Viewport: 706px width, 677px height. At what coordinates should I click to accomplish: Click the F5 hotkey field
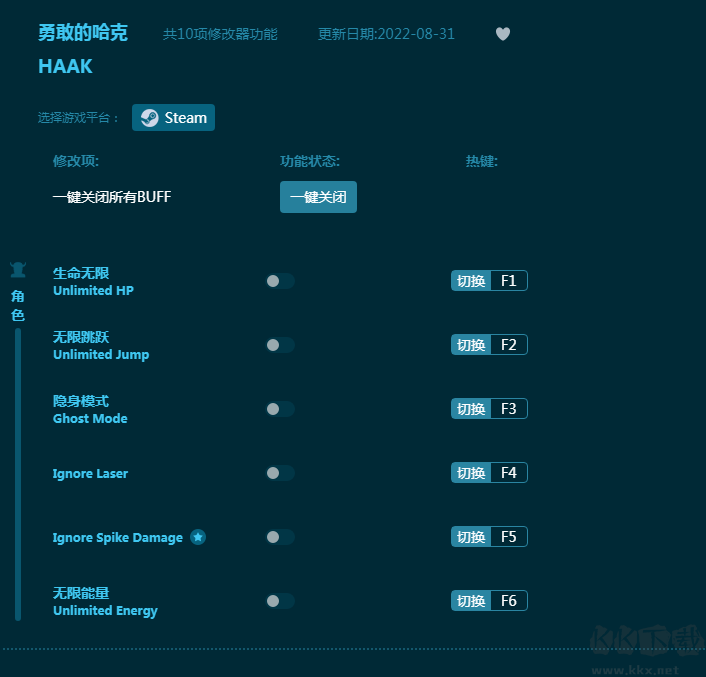coord(509,537)
